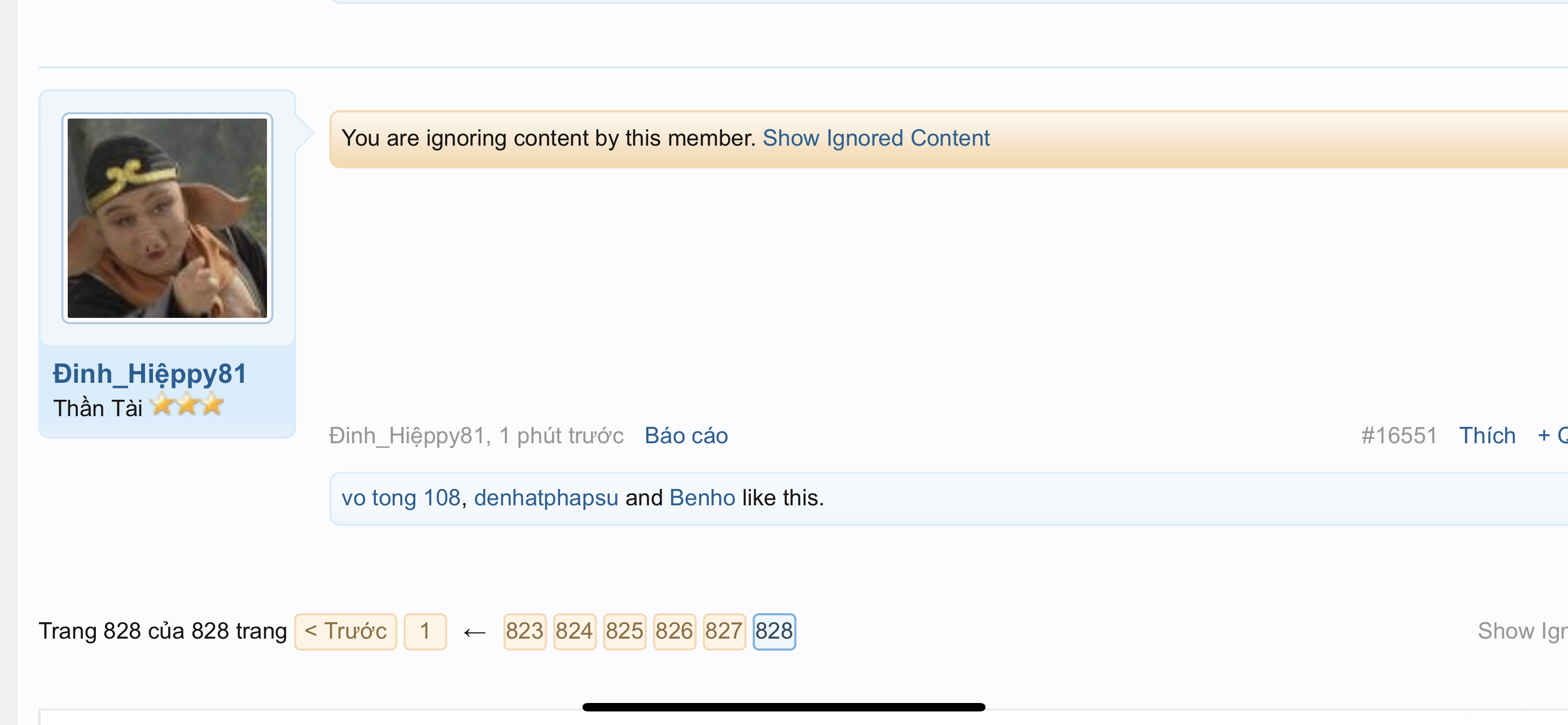Go to previous page with Trước

click(346, 631)
